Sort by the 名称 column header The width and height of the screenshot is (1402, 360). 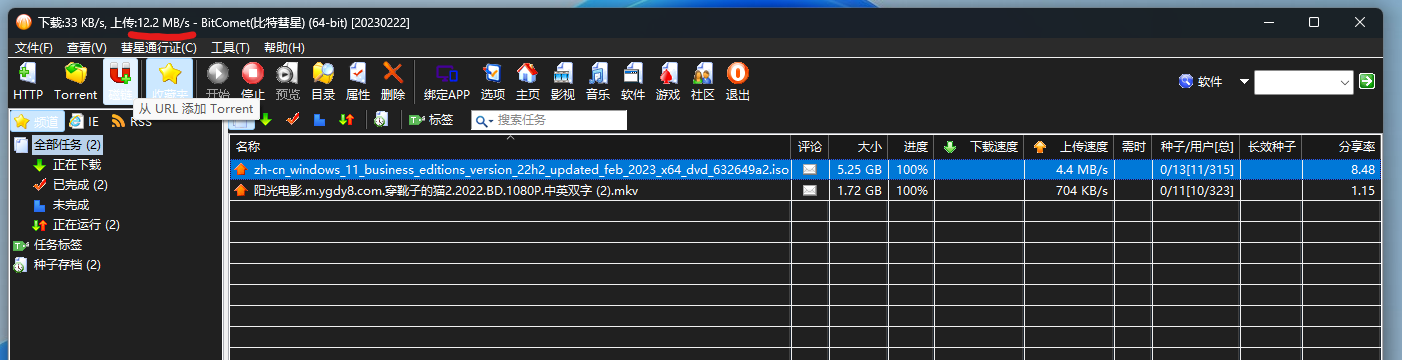pyautogui.click(x=511, y=147)
